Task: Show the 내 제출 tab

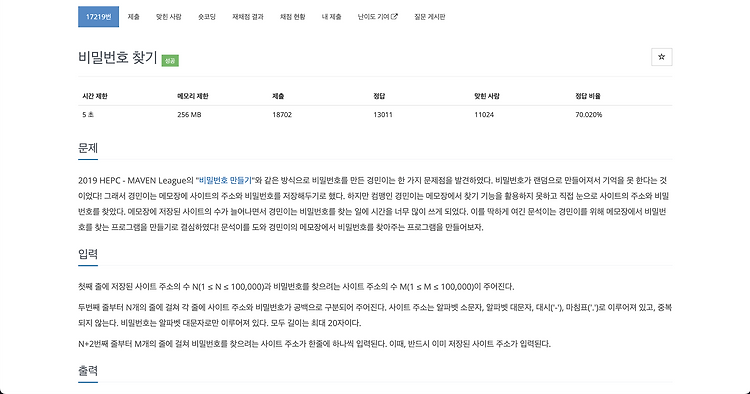Action: click(x=331, y=17)
